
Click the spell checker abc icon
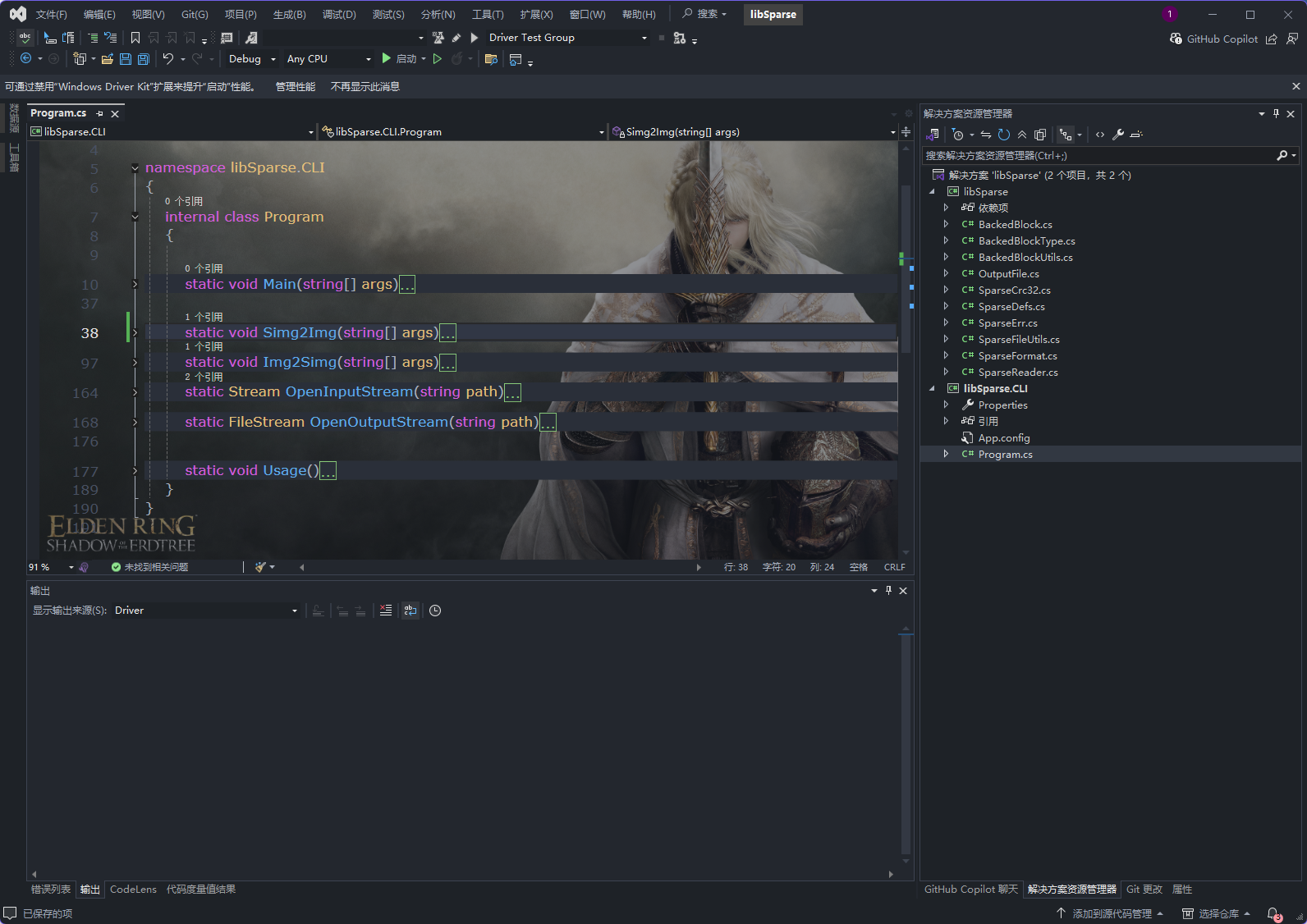click(25, 37)
